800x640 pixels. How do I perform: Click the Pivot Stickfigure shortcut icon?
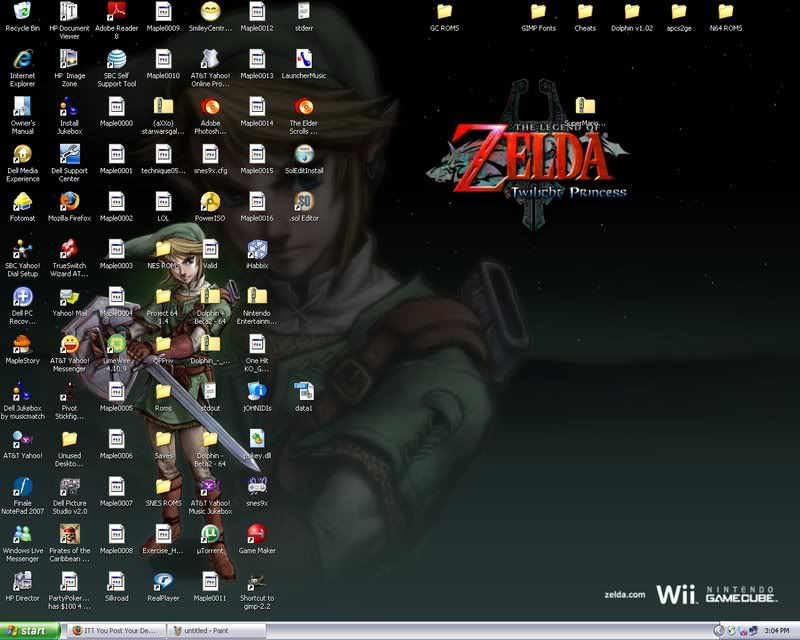(x=69, y=391)
